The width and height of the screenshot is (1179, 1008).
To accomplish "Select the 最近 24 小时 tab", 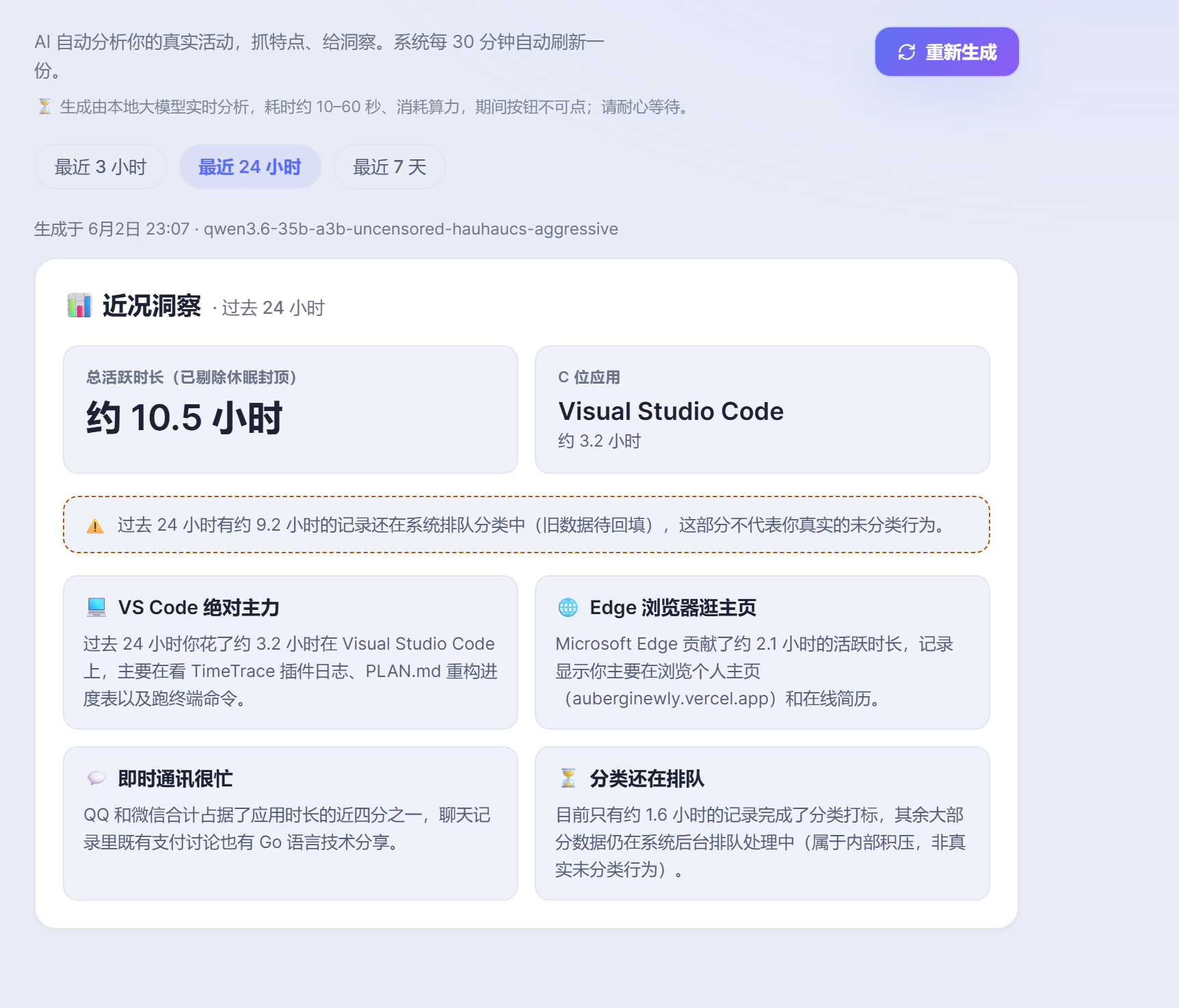I will (x=250, y=167).
